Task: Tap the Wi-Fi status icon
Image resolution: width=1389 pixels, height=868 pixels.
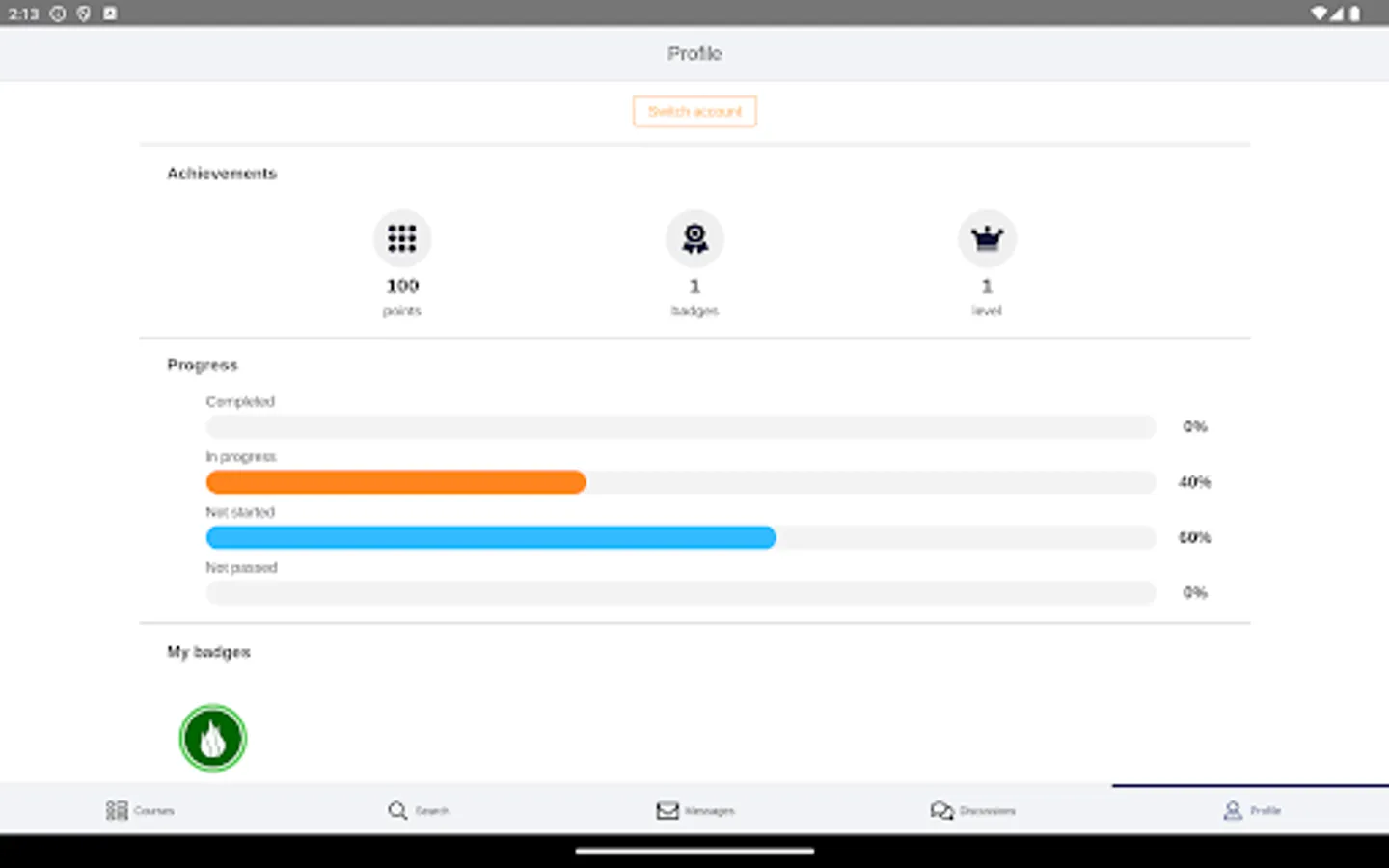Action: (x=1319, y=14)
